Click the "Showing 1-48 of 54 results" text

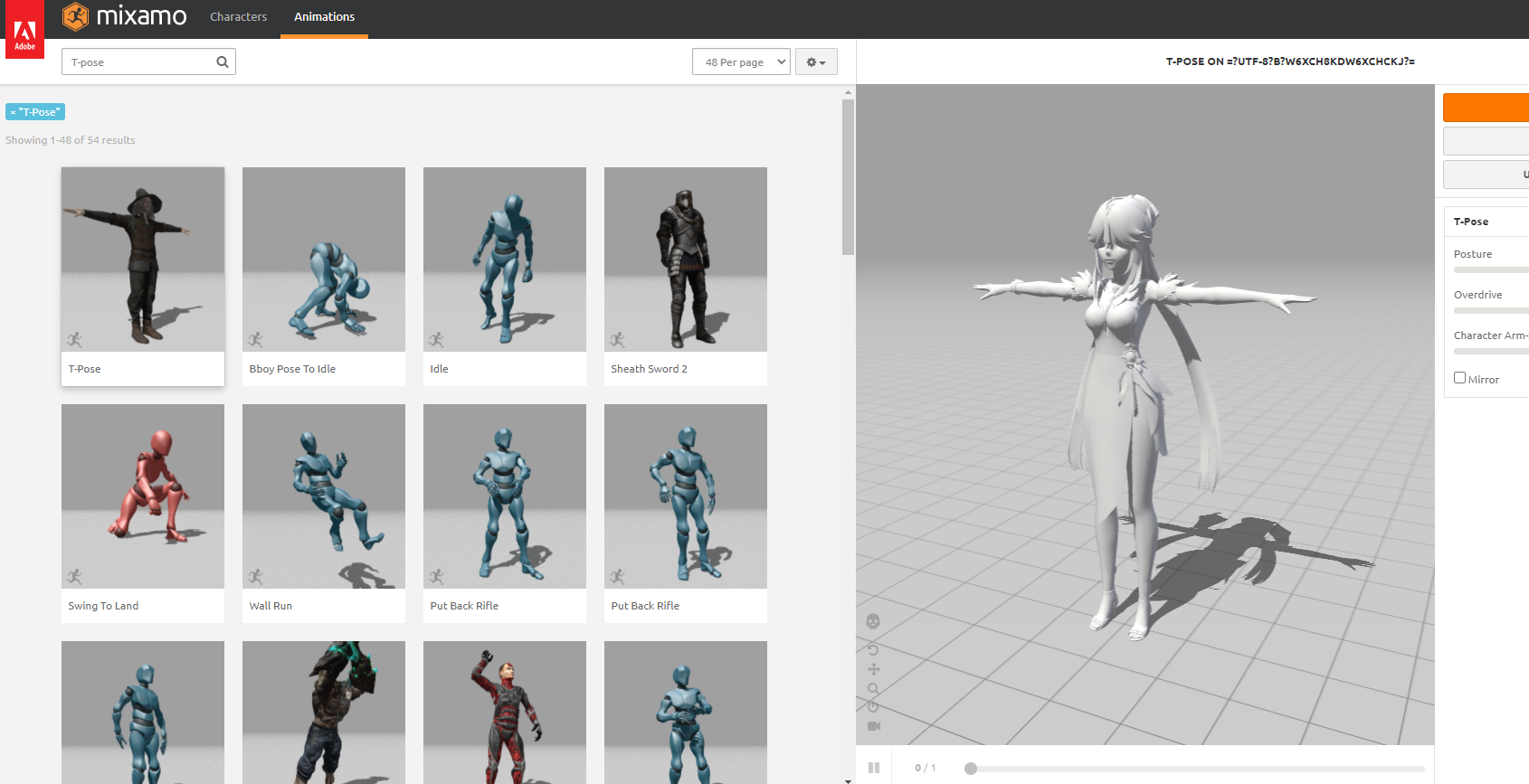point(71,140)
